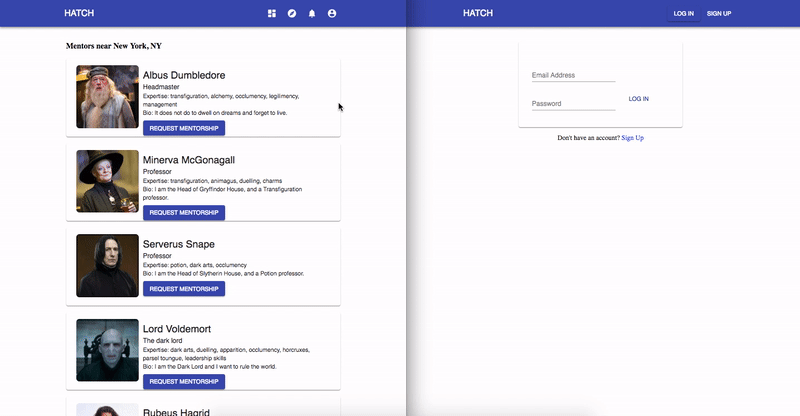Screen dimensions: 800x416
Task: Select the Rubeus Hagrid name heading
Action: tap(176, 412)
